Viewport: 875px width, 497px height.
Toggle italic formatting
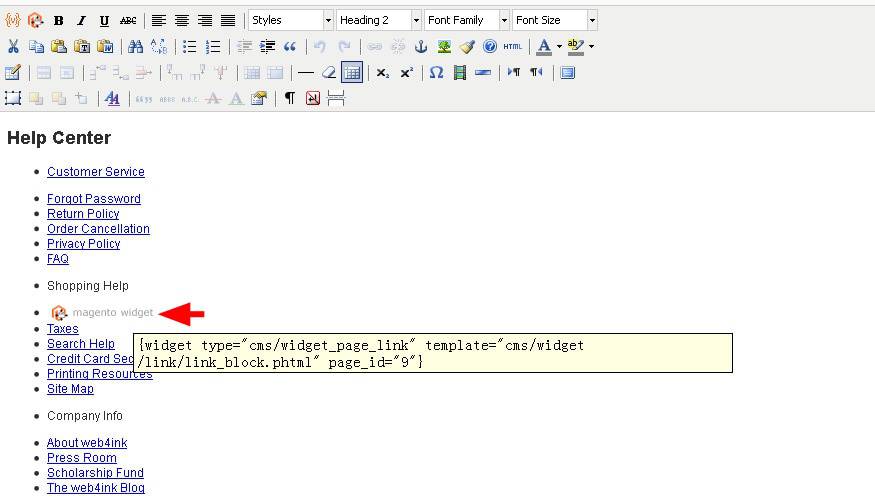click(81, 20)
